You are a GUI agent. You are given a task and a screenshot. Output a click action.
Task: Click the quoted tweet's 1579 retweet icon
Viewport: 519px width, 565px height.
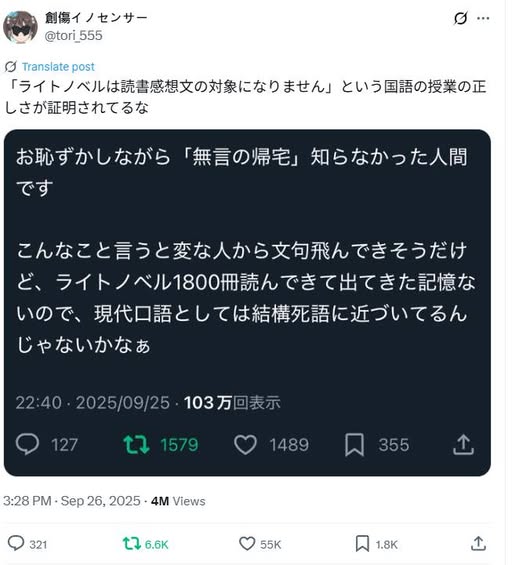(x=136, y=444)
